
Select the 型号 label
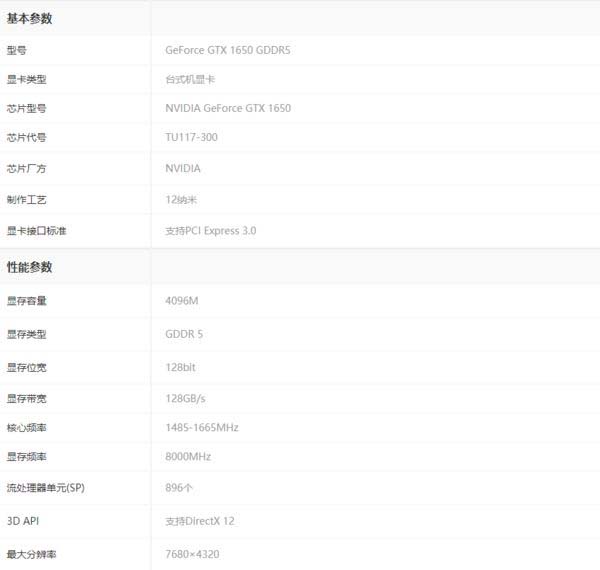tap(16, 50)
